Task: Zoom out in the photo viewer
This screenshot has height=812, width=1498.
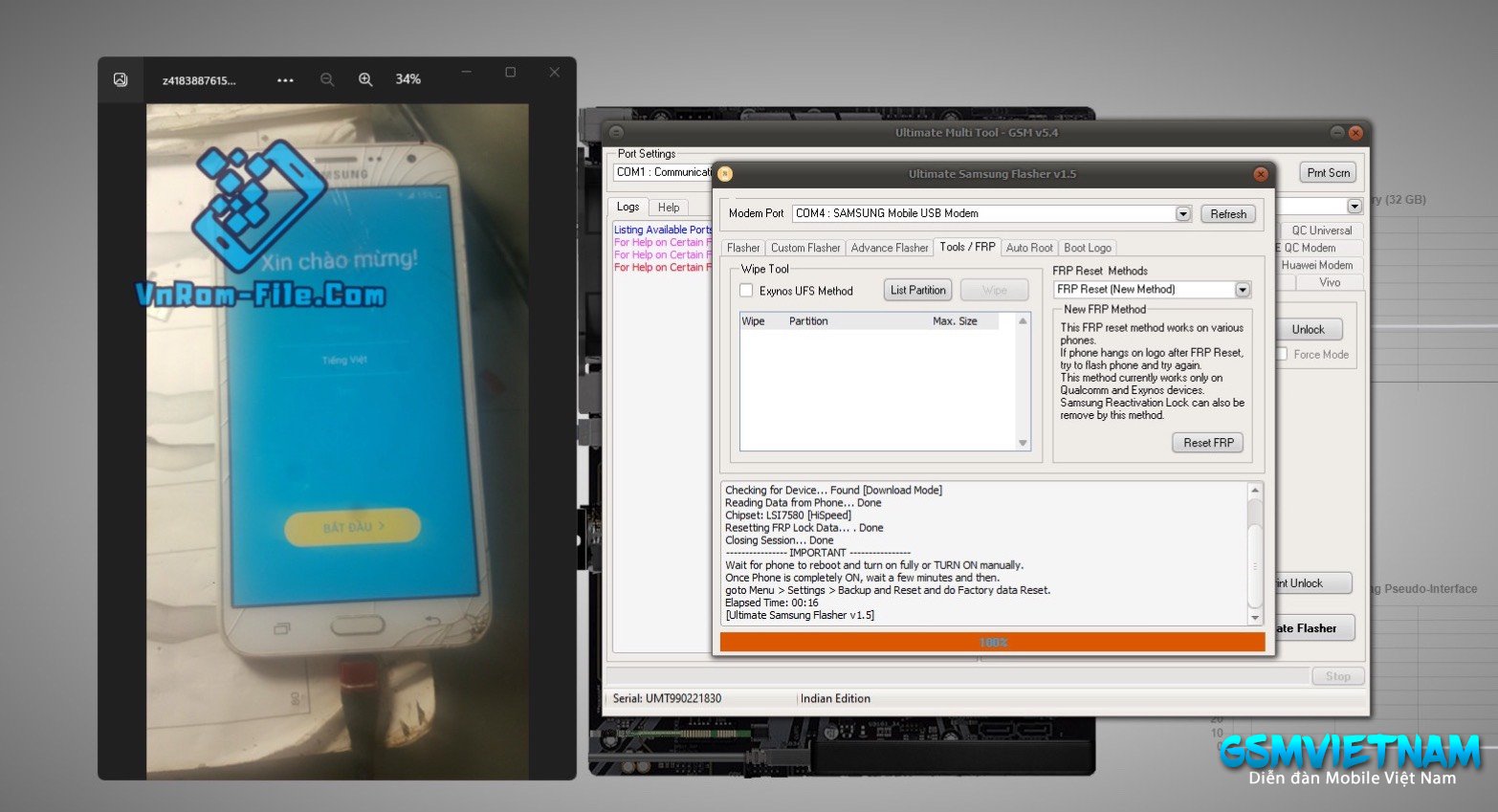Action: pos(327,79)
